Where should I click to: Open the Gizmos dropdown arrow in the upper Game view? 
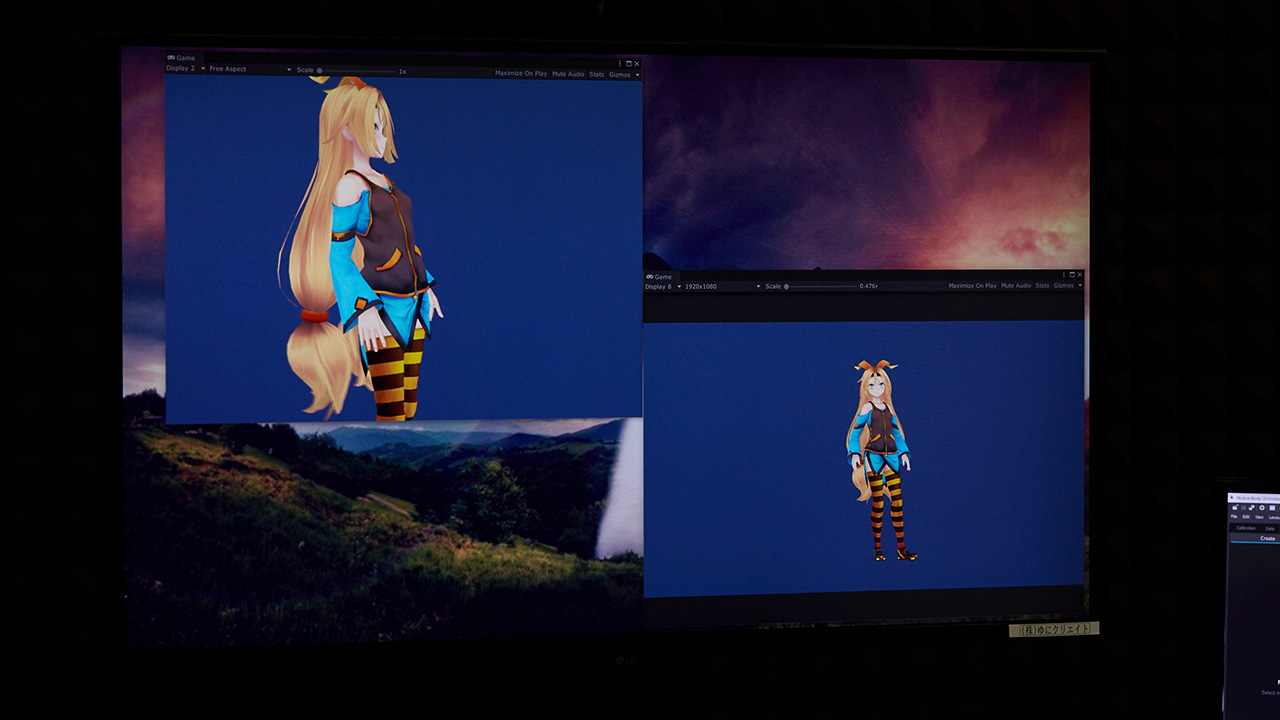pyautogui.click(x=637, y=75)
